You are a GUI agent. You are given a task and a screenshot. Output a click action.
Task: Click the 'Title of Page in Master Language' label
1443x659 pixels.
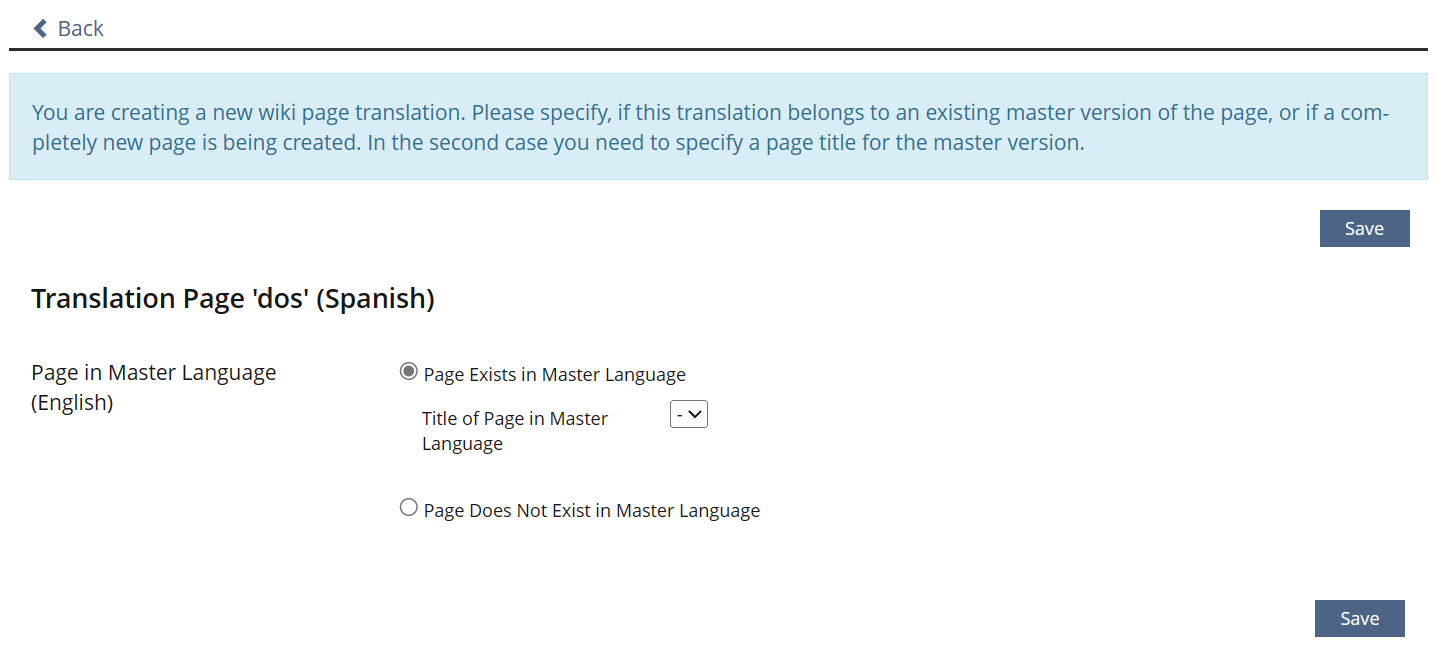point(514,419)
